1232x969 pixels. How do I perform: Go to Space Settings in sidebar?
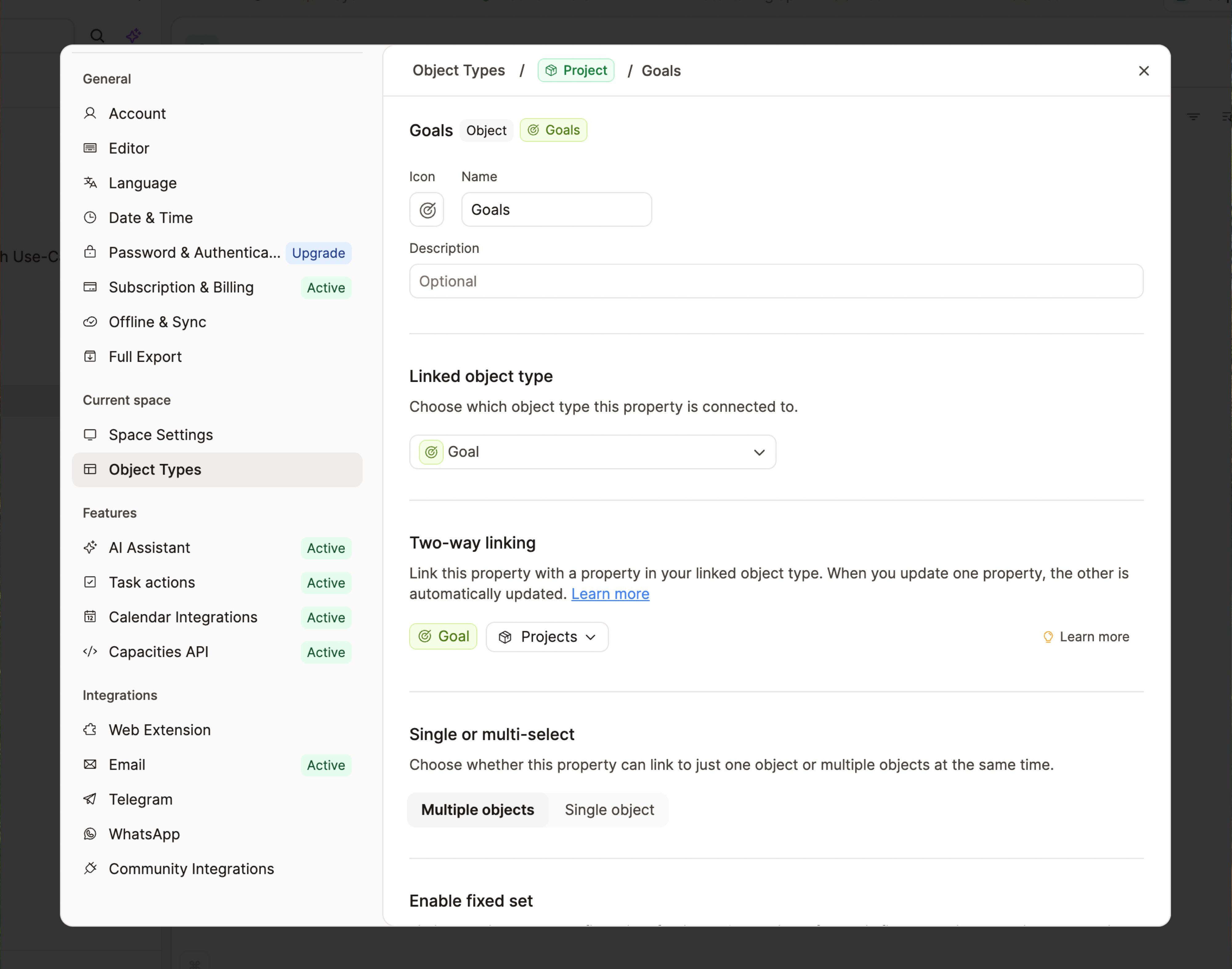point(160,435)
